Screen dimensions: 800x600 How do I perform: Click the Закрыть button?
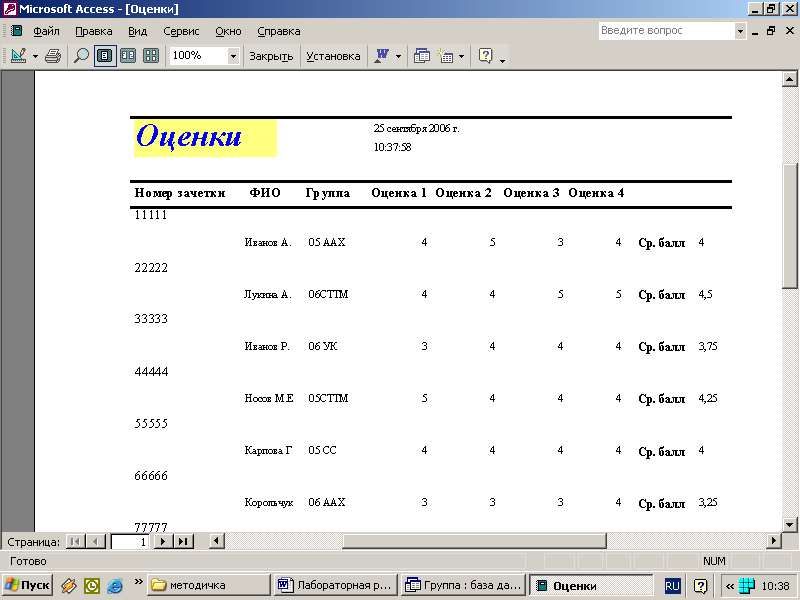pos(271,56)
